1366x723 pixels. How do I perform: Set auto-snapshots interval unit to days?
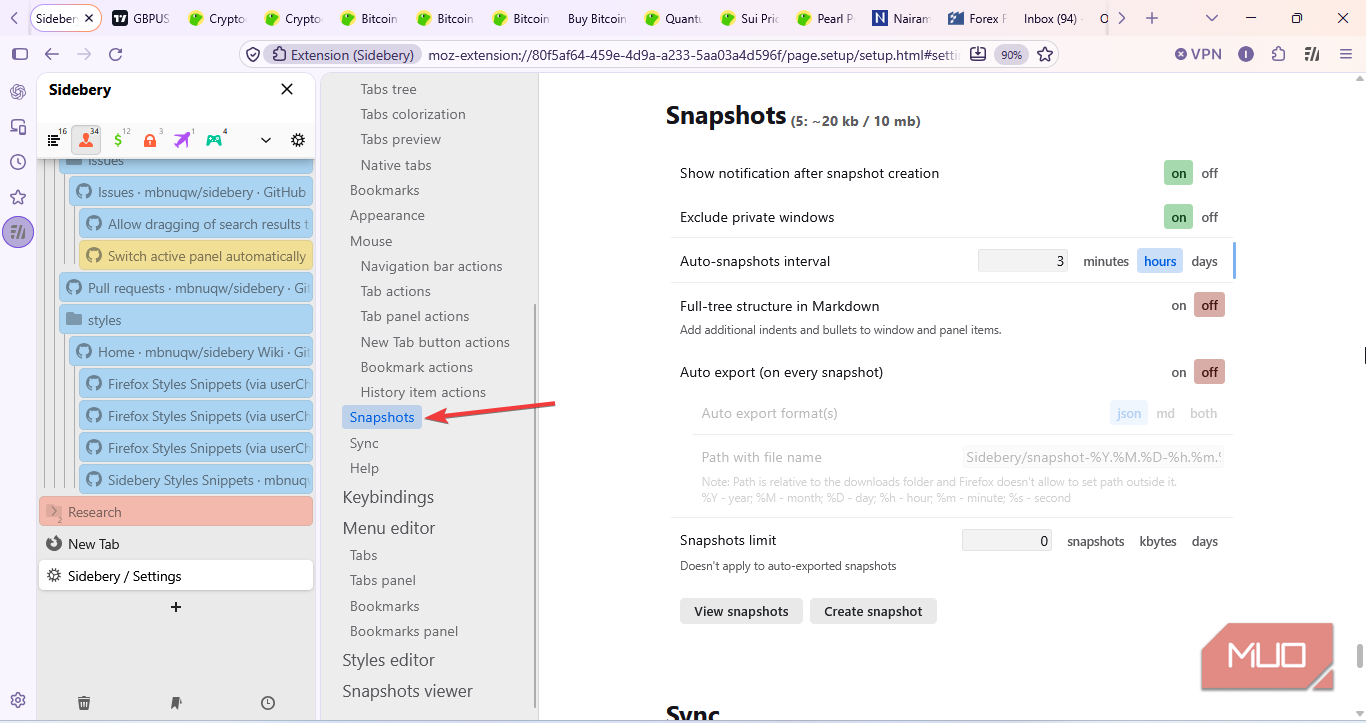pyautogui.click(x=1205, y=261)
